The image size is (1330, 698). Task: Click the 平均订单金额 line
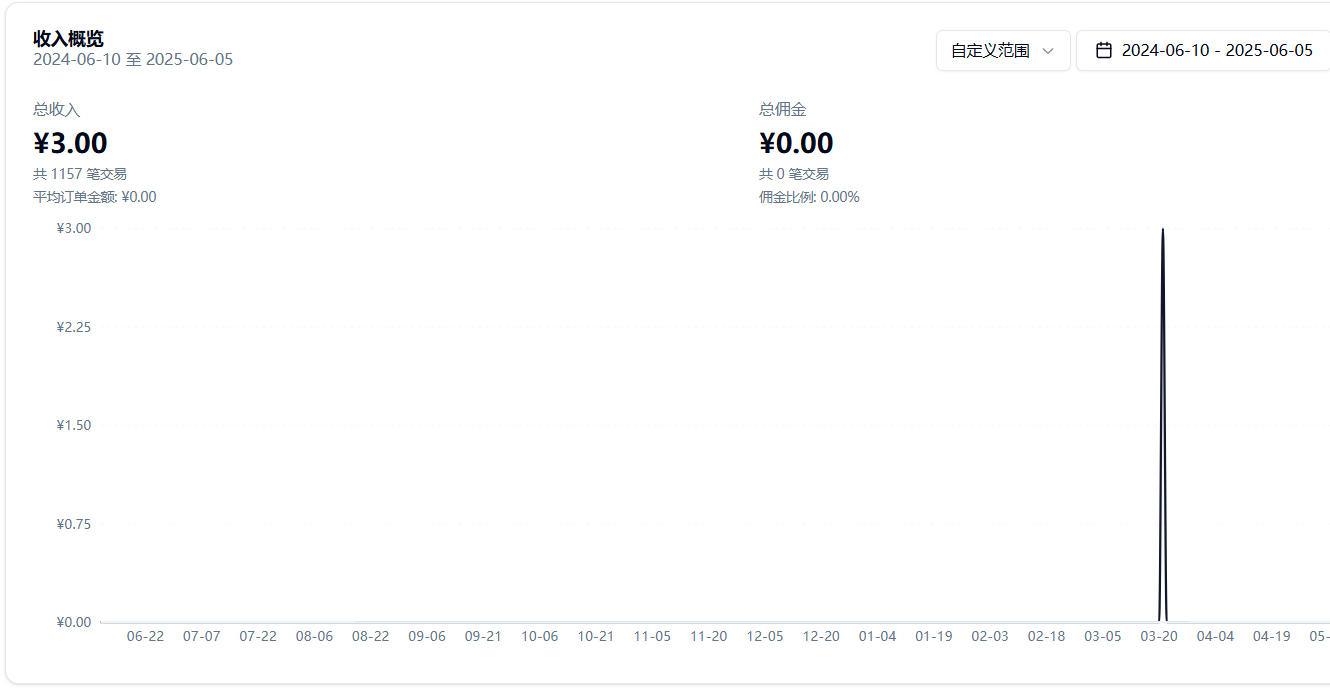(95, 197)
